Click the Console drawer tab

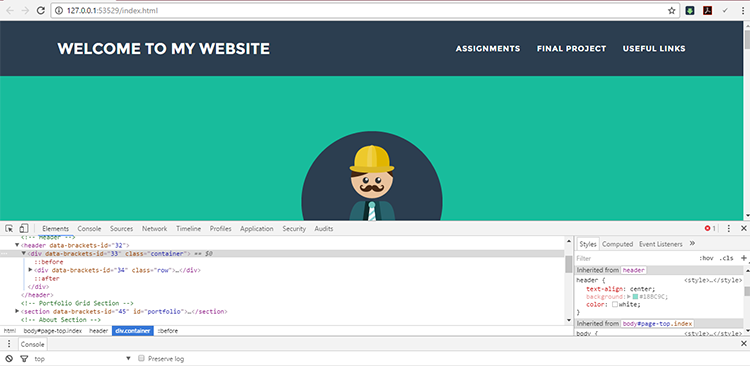pos(33,344)
